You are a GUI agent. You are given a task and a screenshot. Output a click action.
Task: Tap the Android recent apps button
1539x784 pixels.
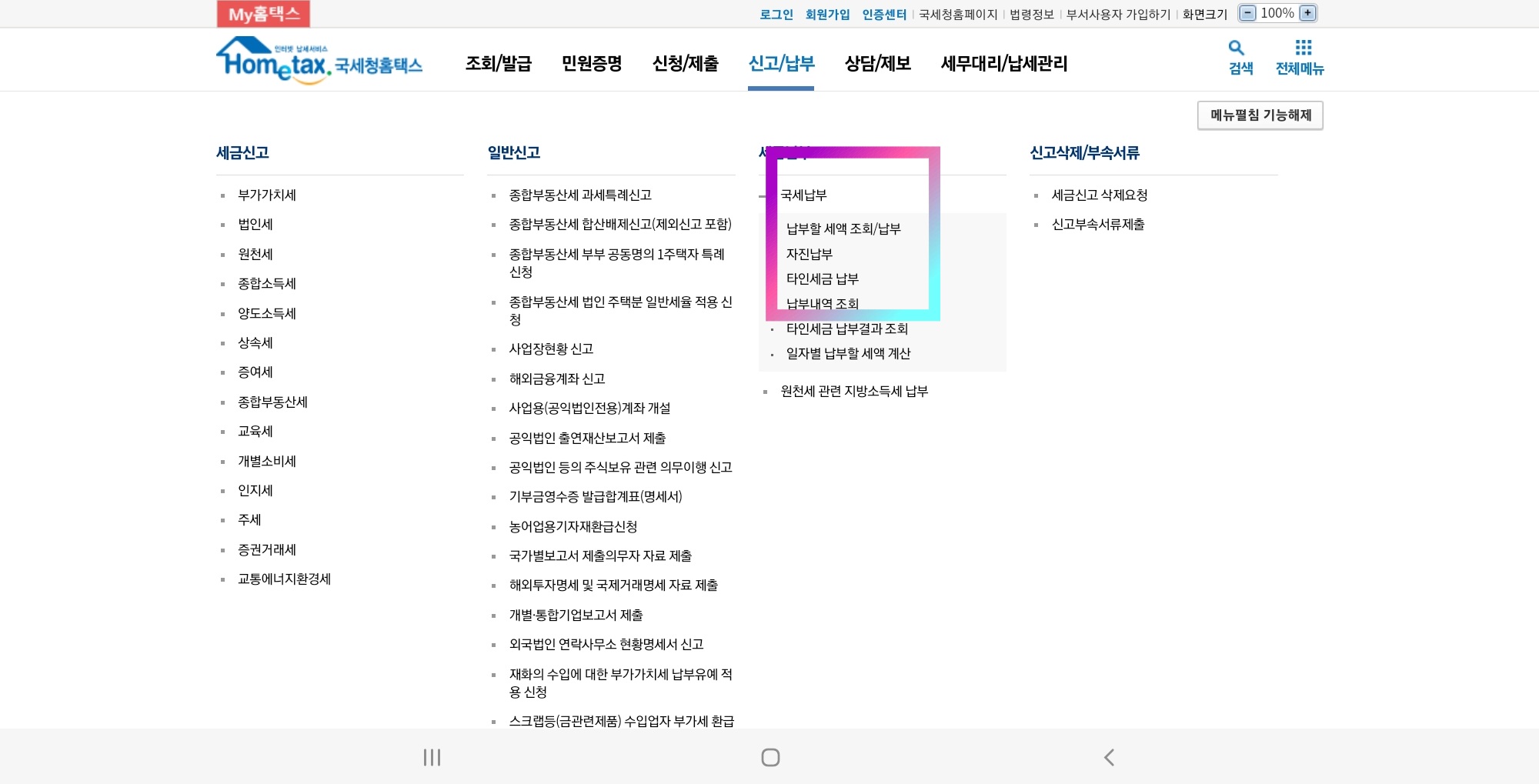(432, 757)
